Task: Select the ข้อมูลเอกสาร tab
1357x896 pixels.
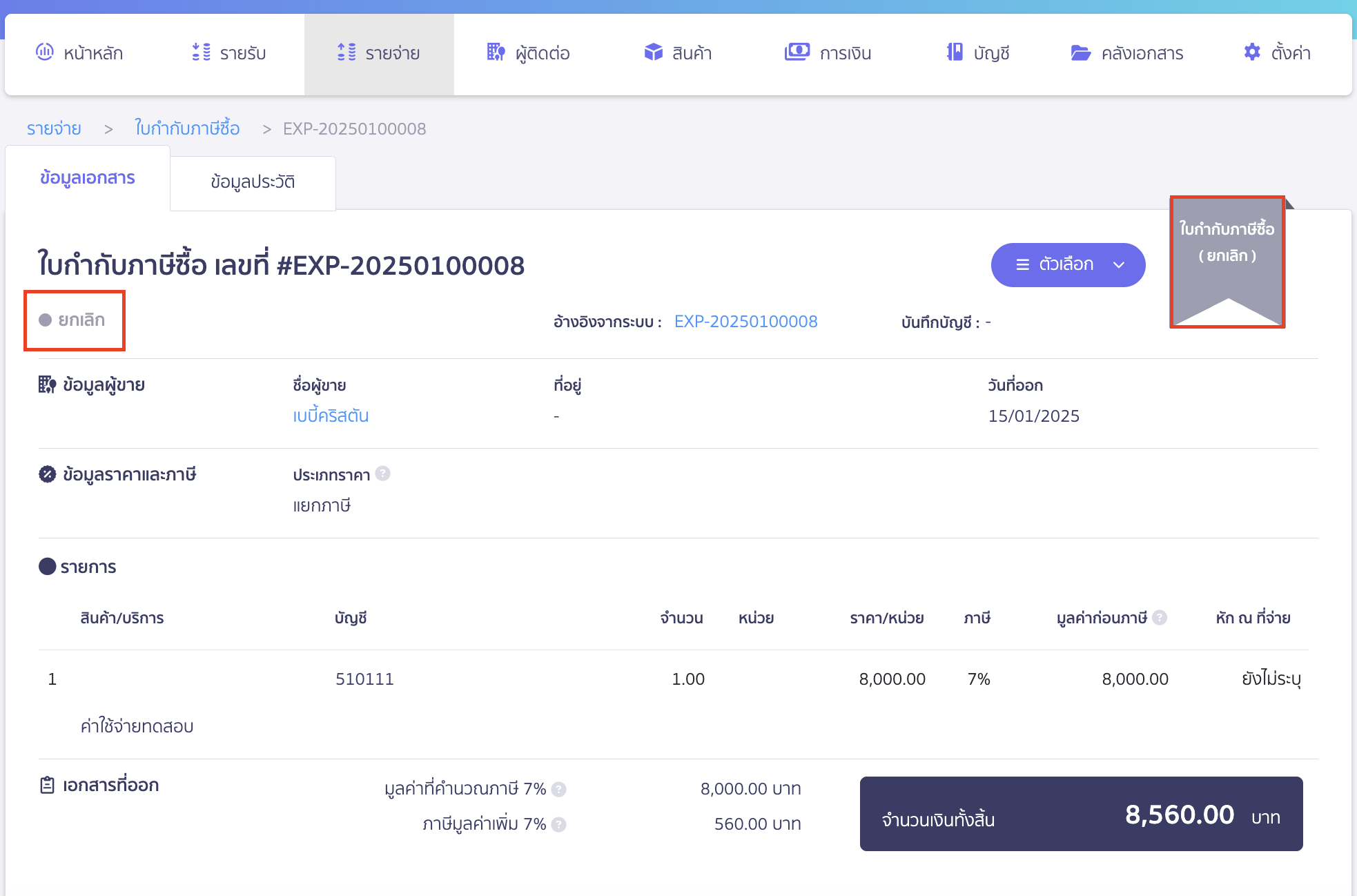Action: [x=88, y=178]
